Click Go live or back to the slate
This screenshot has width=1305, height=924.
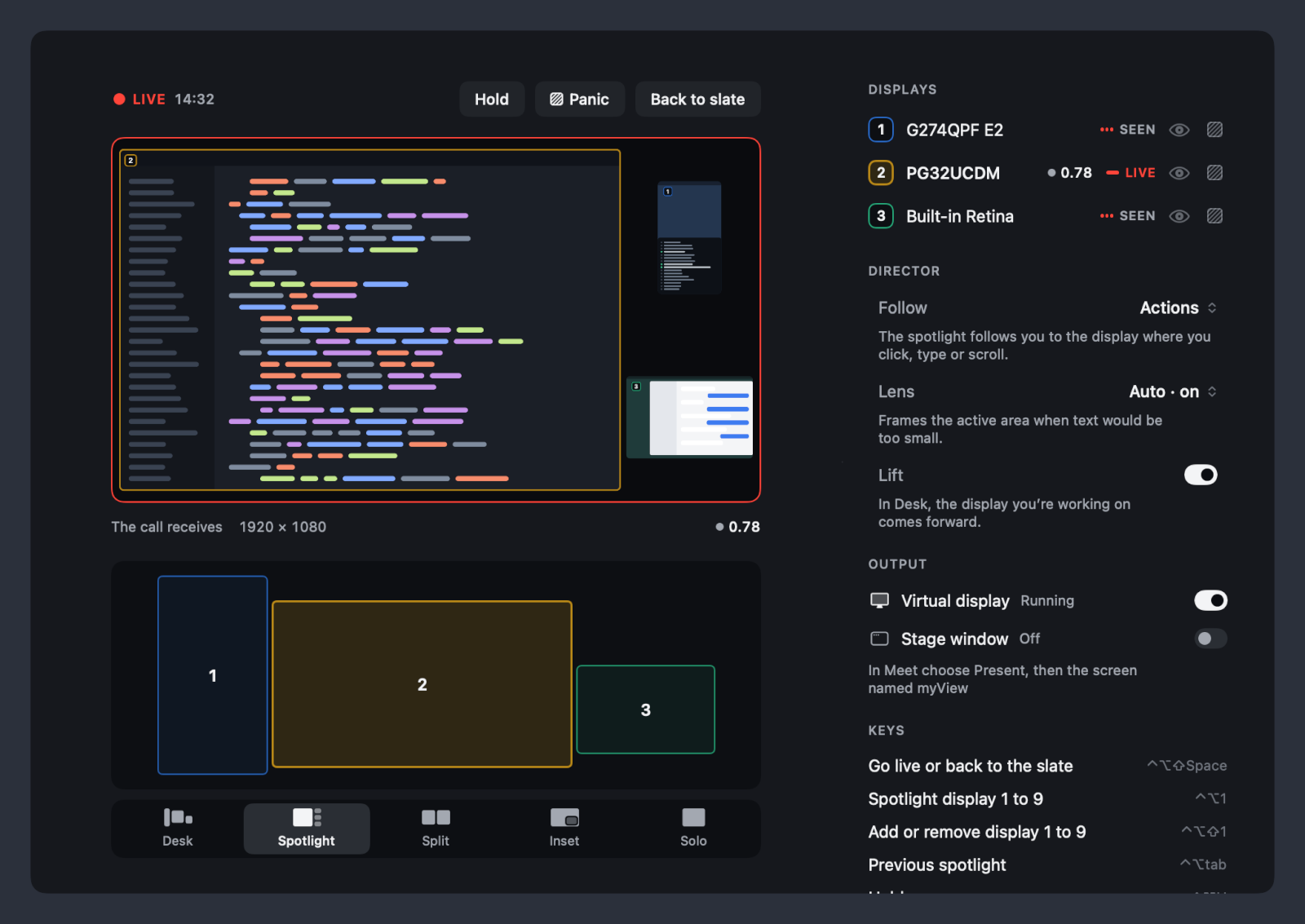(x=1047, y=766)
